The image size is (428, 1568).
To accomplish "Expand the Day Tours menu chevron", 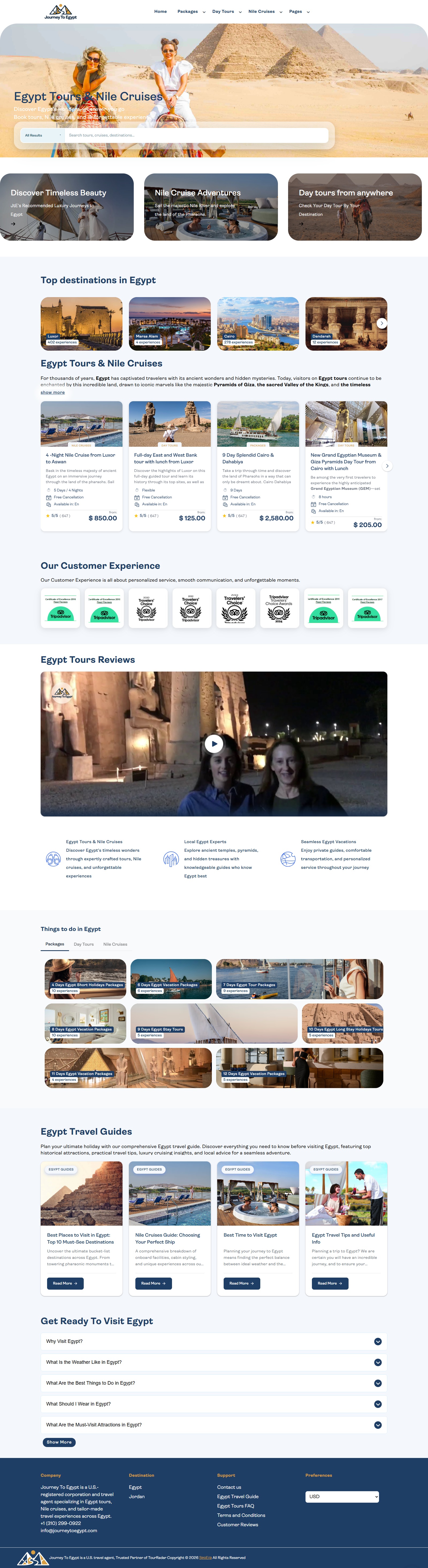I will 240,12.
